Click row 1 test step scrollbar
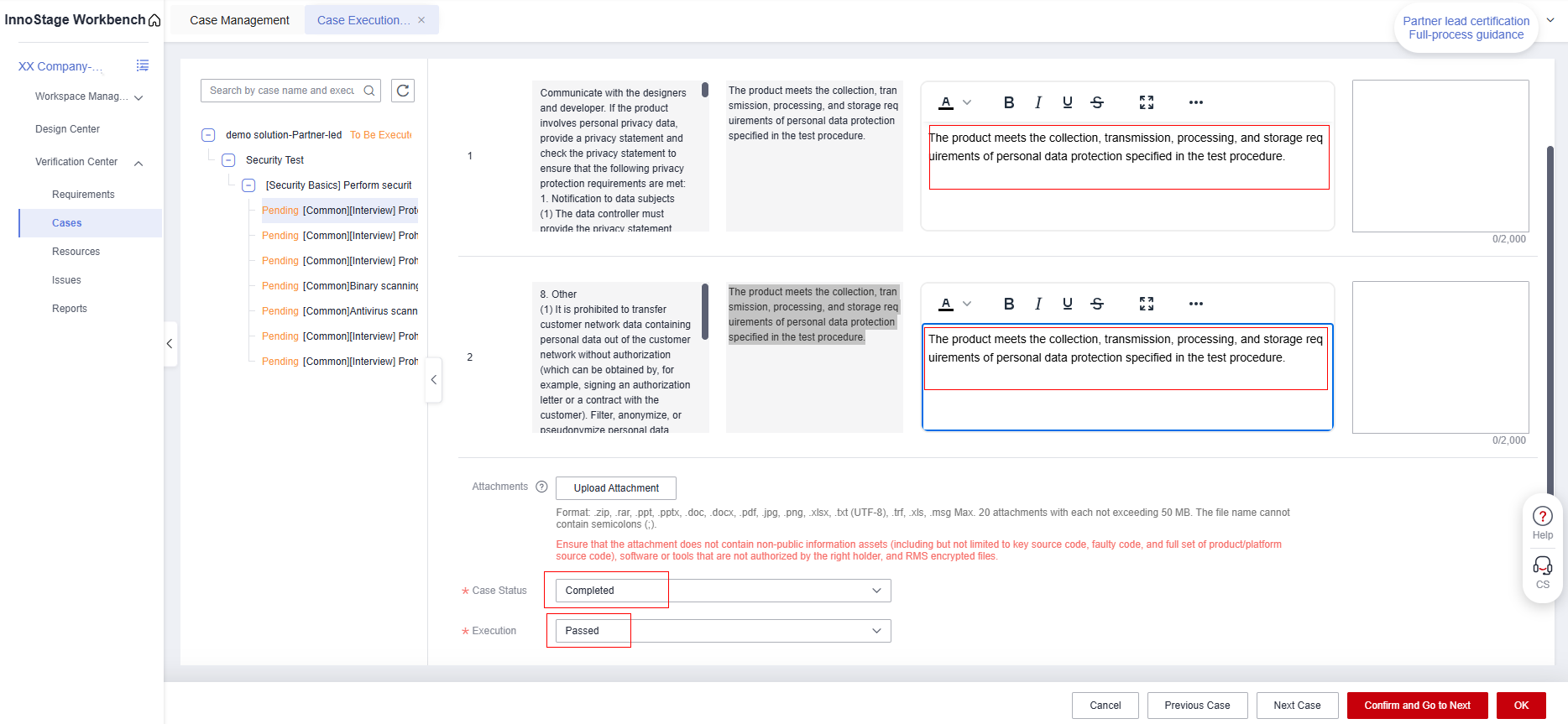1568x724 pixels. tap(705, 89)
